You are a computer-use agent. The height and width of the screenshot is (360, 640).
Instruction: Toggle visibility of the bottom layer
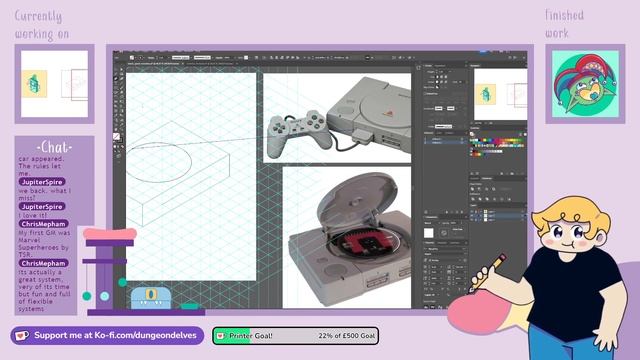(x=472, y=220)
